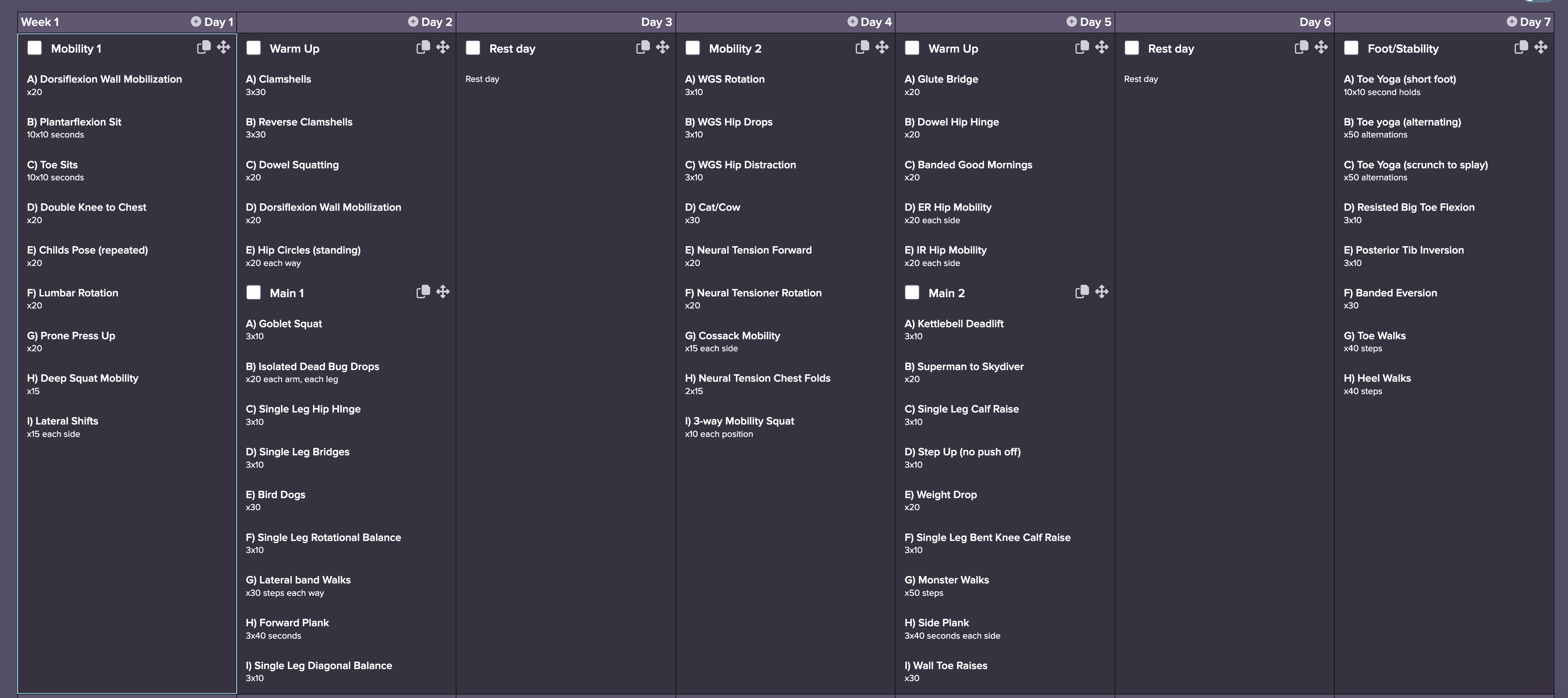This screenshot has width=1568, height=698.
Task: Select the Toe Yoga (short foot) exercise
Action: coord(1399,79)
